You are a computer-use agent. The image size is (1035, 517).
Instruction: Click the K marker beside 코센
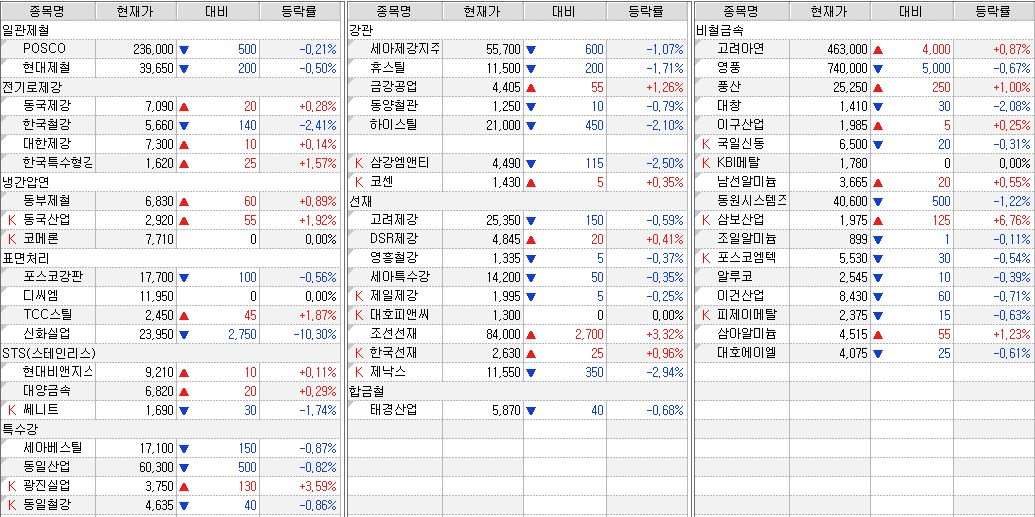pyautogui.click(x=359, y=182)
